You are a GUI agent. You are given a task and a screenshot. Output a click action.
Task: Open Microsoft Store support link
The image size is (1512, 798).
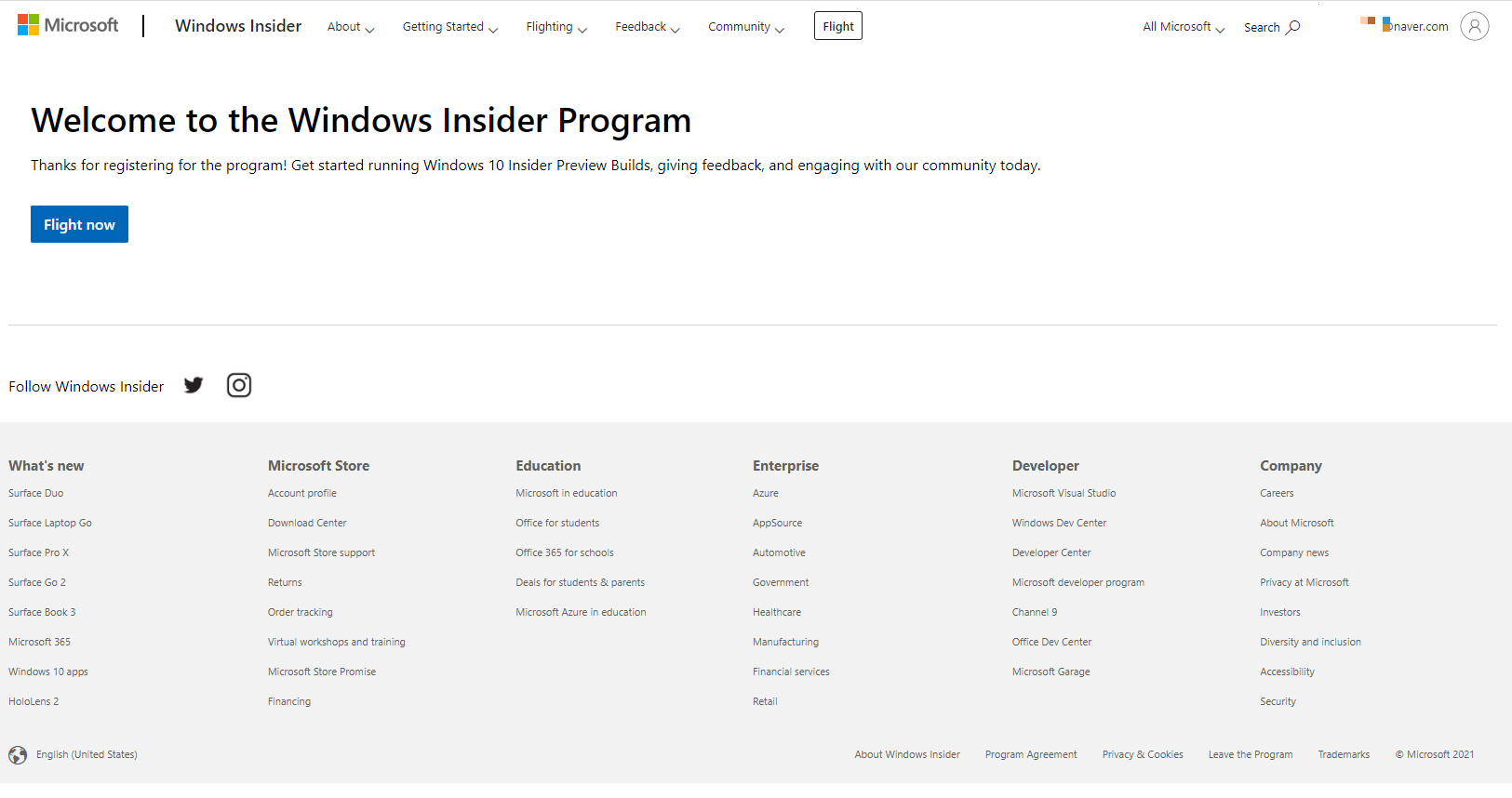click(322, 552)
